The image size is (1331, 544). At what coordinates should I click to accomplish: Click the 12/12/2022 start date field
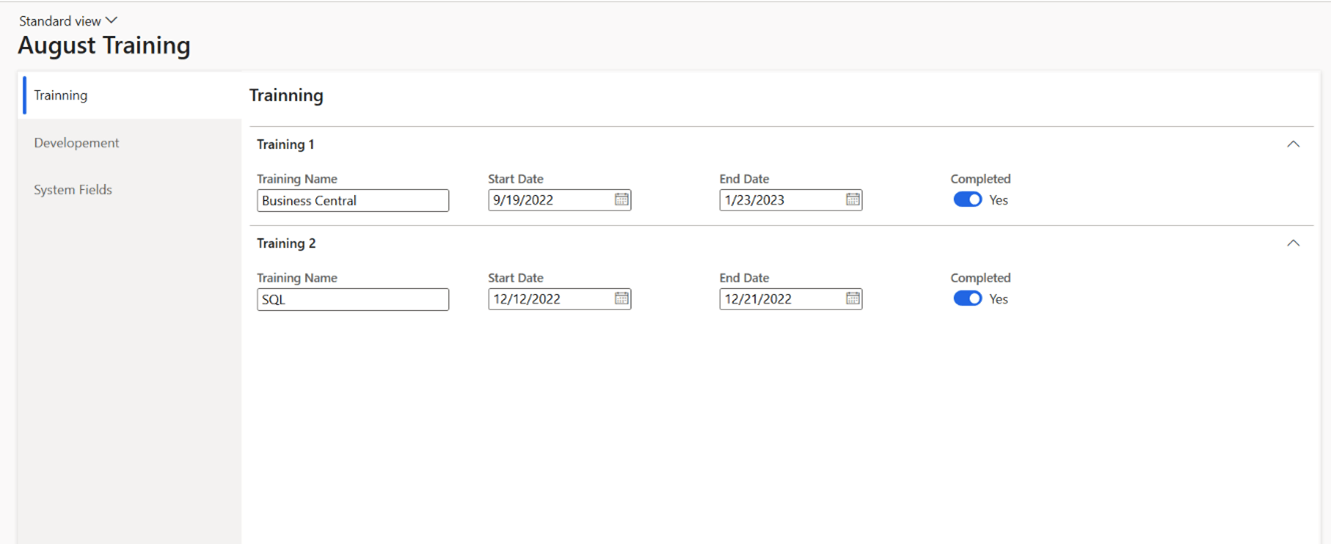548,299
